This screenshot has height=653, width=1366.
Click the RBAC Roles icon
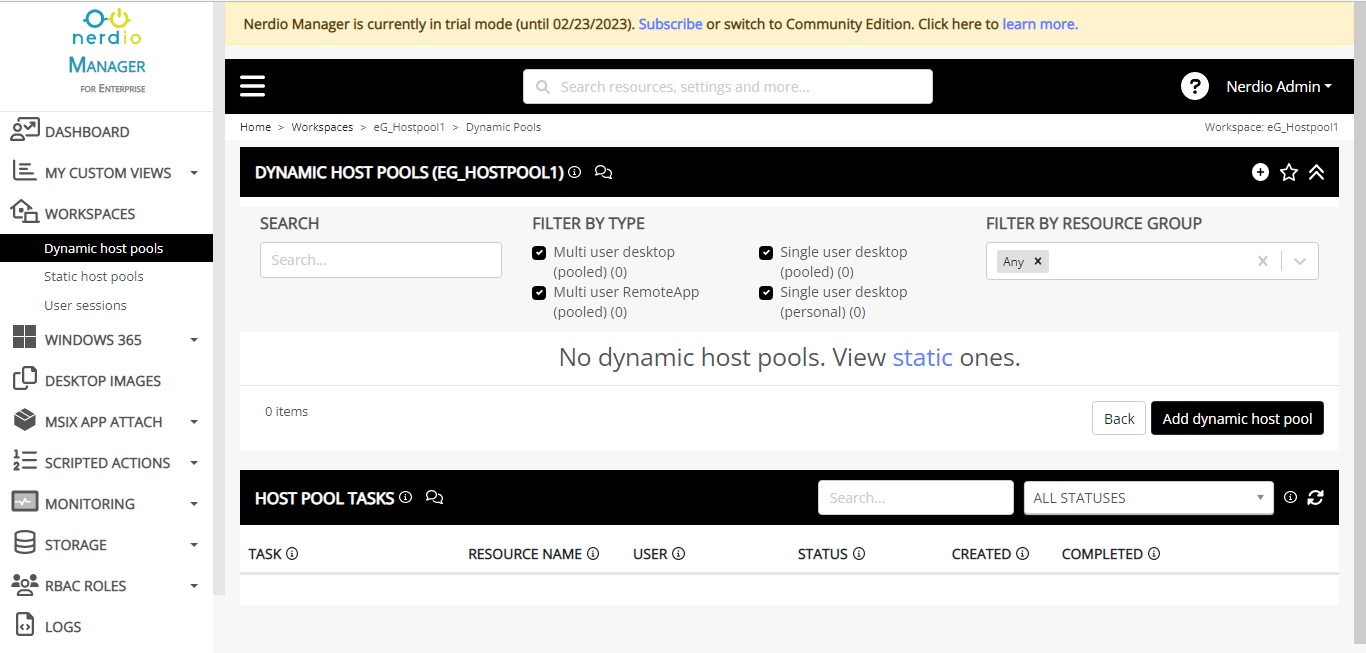pyautogui.click(x=25, y=585)
